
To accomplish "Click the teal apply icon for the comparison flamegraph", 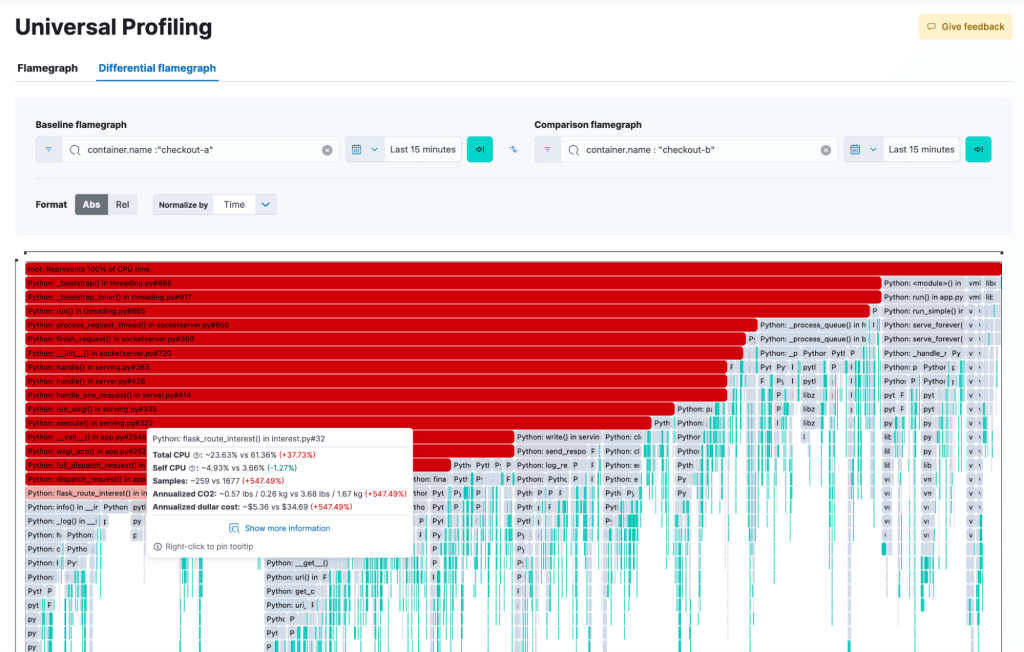I will tap(978, 149).
